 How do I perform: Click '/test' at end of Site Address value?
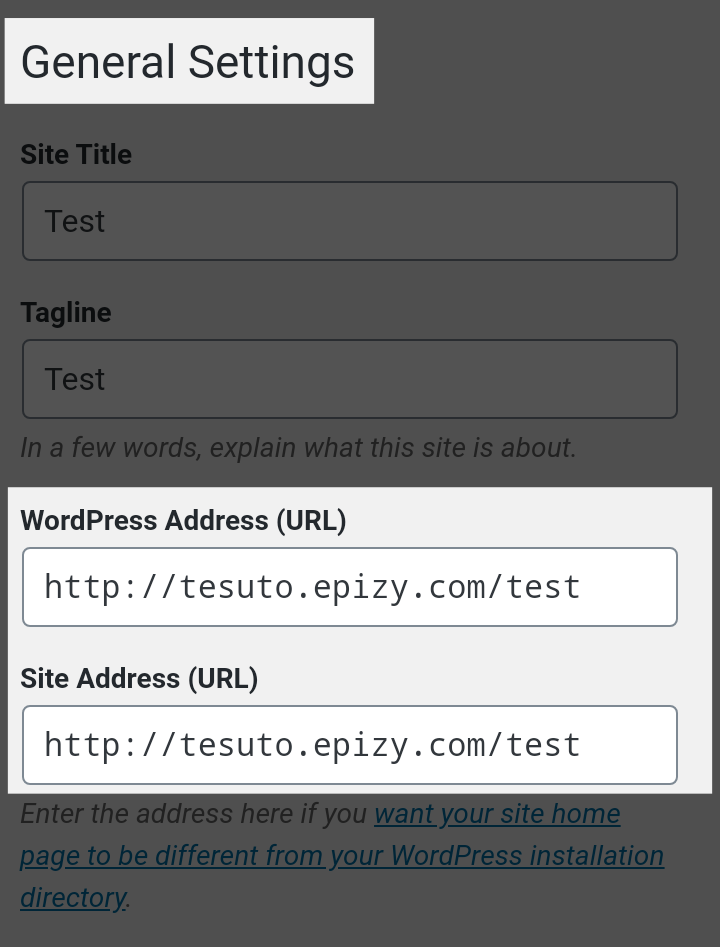pos(534,745)
